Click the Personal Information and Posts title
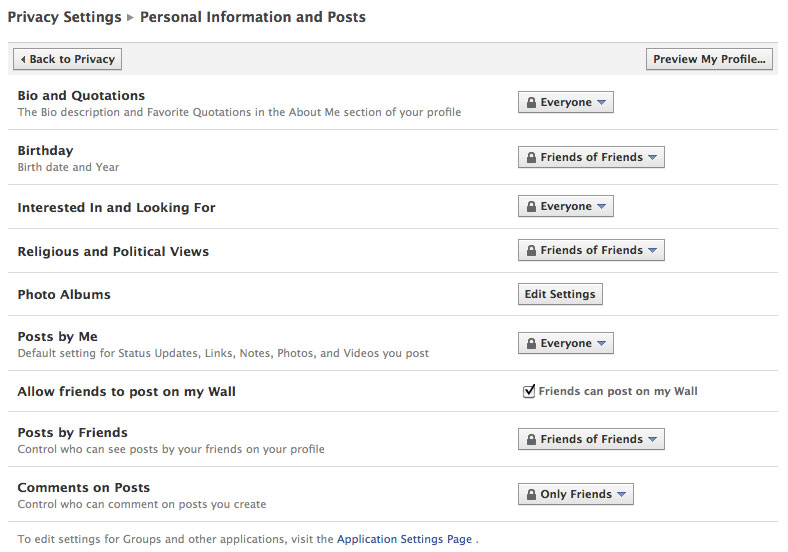Image resolution: width=788 pixels, height=552 pixels. [253, 17]
